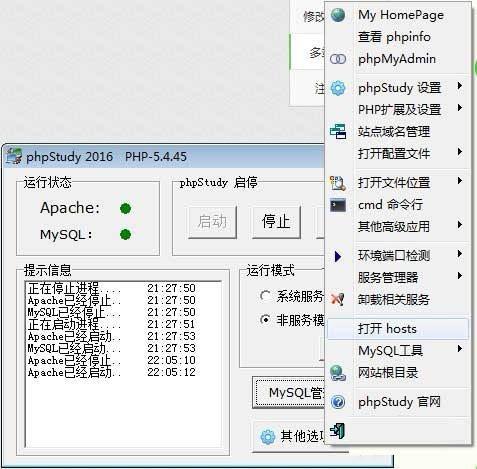Click the log line 正在启动进程
The height and width of the screenshot is (469, 477).
(112, 324)
